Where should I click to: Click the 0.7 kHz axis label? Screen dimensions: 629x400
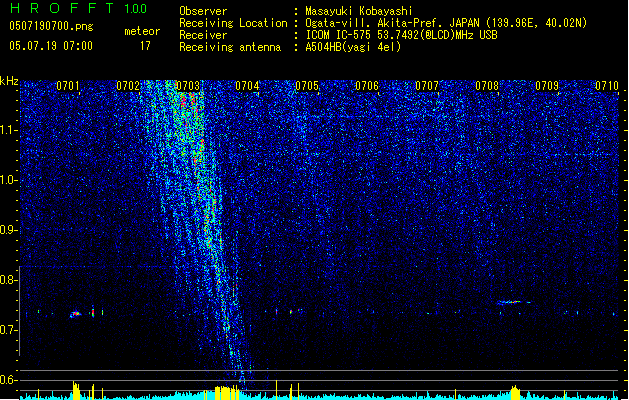[x=8, y=330]
